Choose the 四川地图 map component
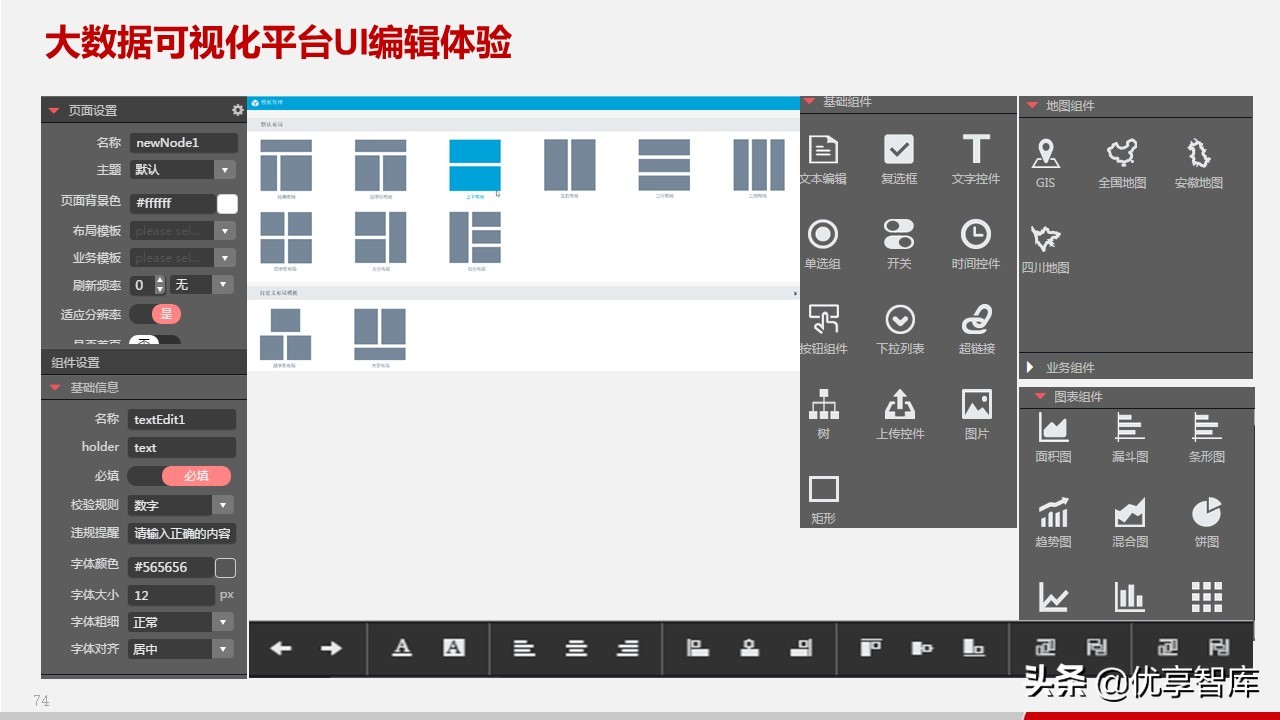The image size is (1280, 720). (x=1045, y=248)
